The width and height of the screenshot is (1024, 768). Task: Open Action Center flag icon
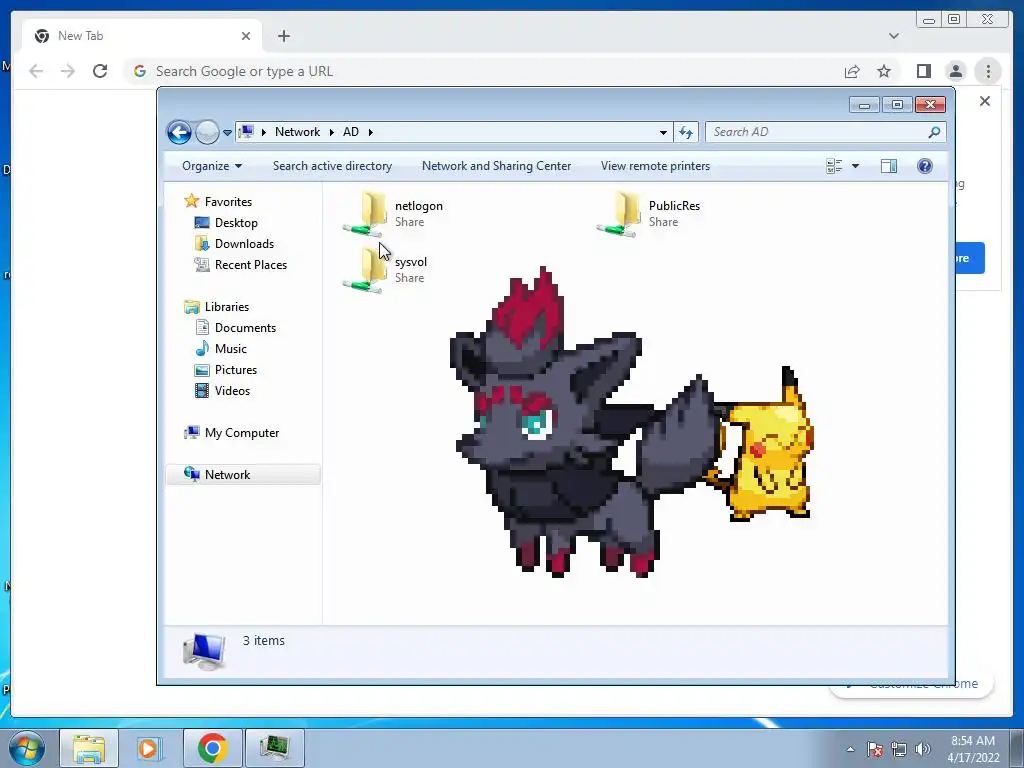tap(875, 749)
